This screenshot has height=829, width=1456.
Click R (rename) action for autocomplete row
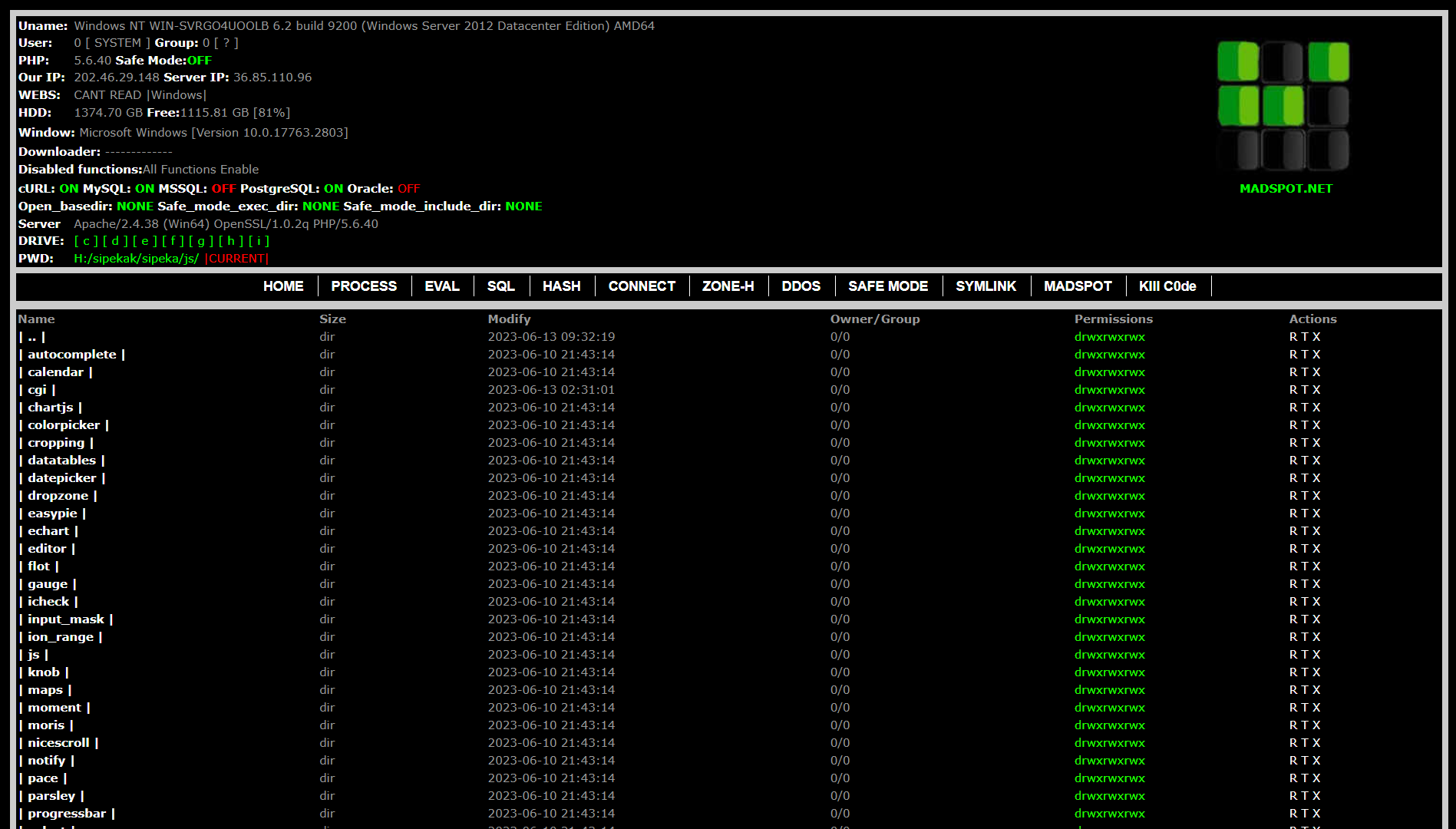[1293, 355]
